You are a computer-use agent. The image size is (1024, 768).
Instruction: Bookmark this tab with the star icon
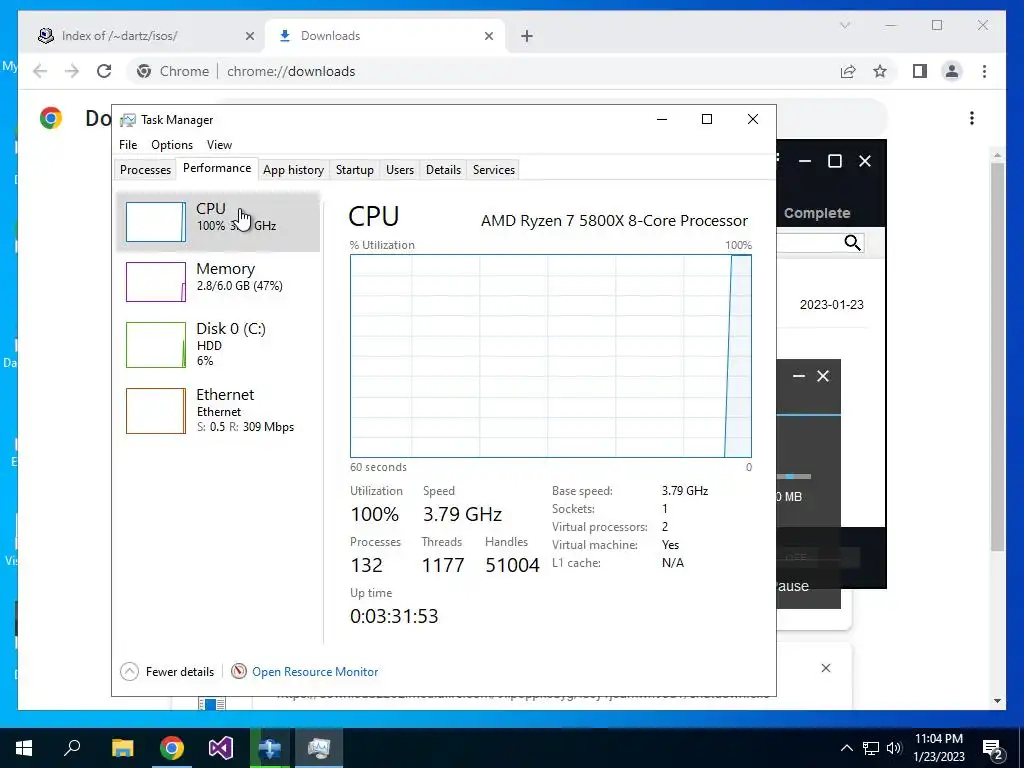pos(880,71)
